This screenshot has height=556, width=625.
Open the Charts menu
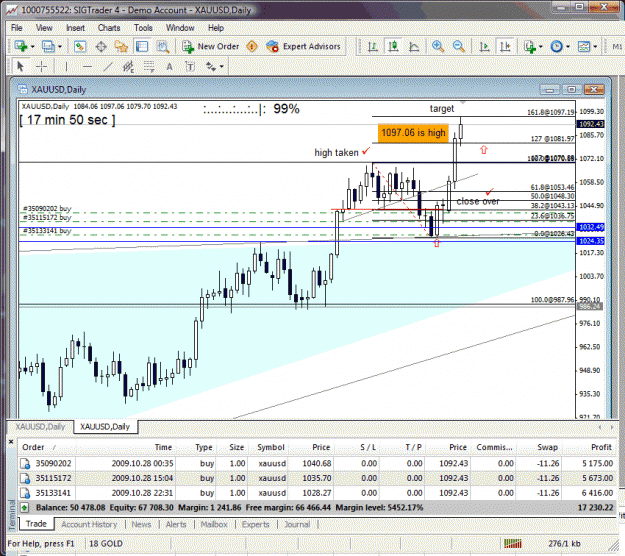(109, 28)
